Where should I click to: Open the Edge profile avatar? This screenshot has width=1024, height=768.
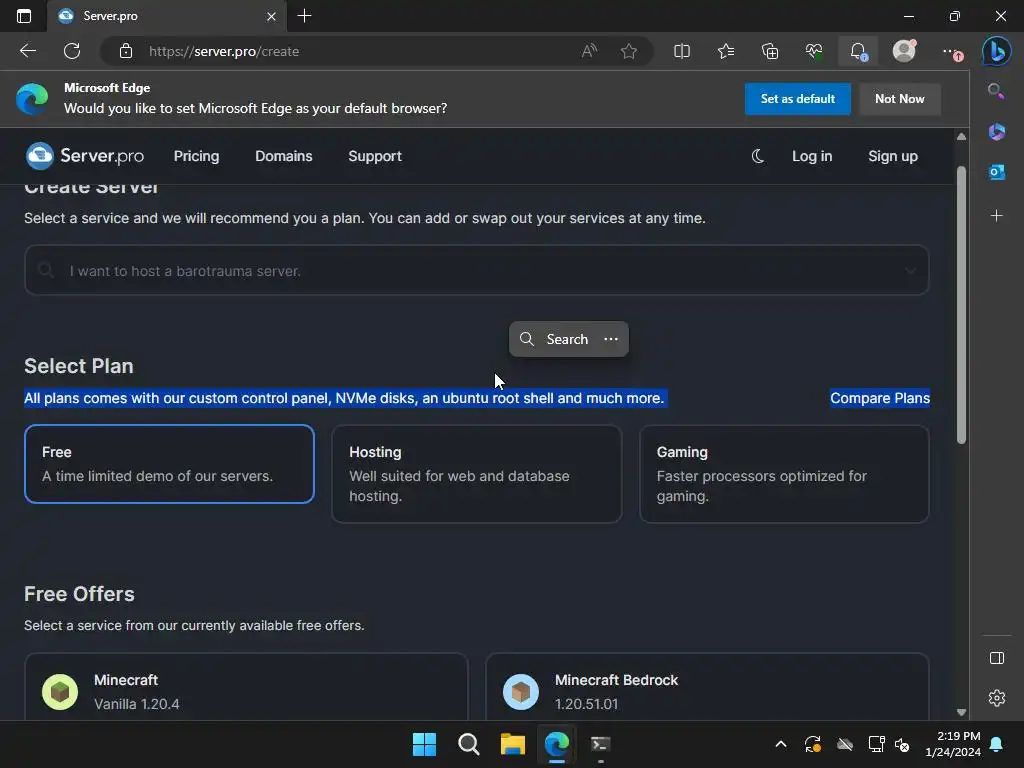[904, 51]
